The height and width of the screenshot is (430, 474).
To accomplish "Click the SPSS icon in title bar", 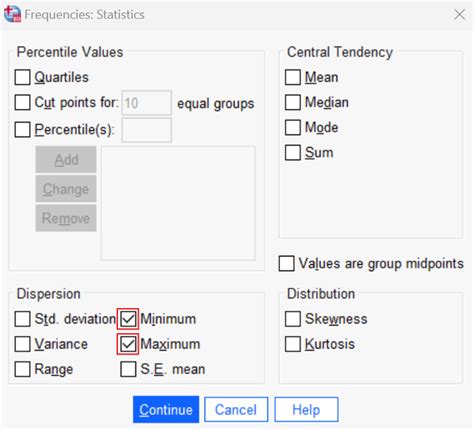I will [x=12, y=14].
